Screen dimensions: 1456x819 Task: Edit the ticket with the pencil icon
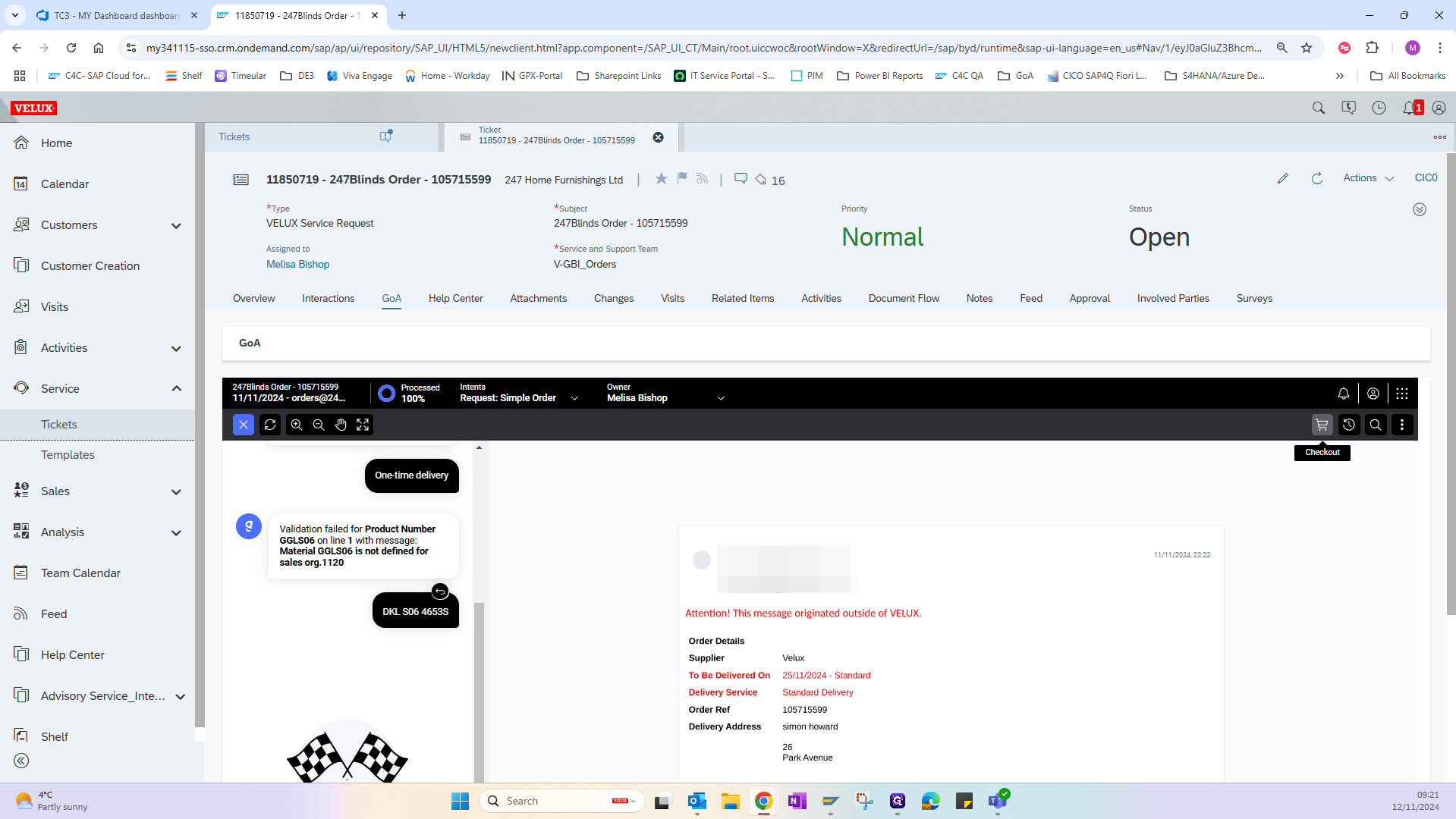[1283, 178]
